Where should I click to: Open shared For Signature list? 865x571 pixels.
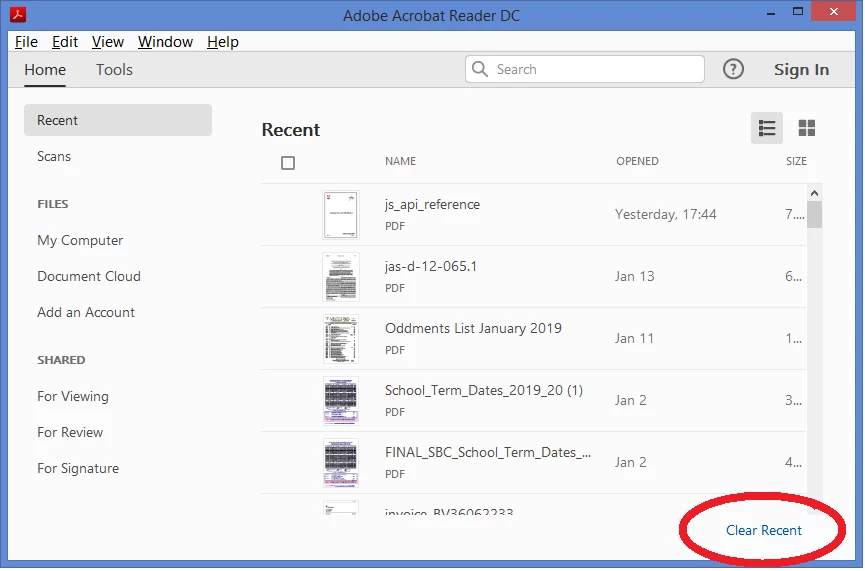click(78, 468)
